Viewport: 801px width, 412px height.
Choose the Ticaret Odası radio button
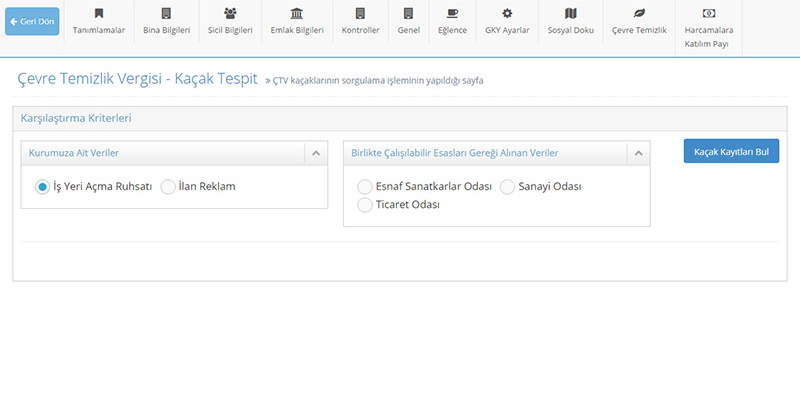tap(365, 205)
